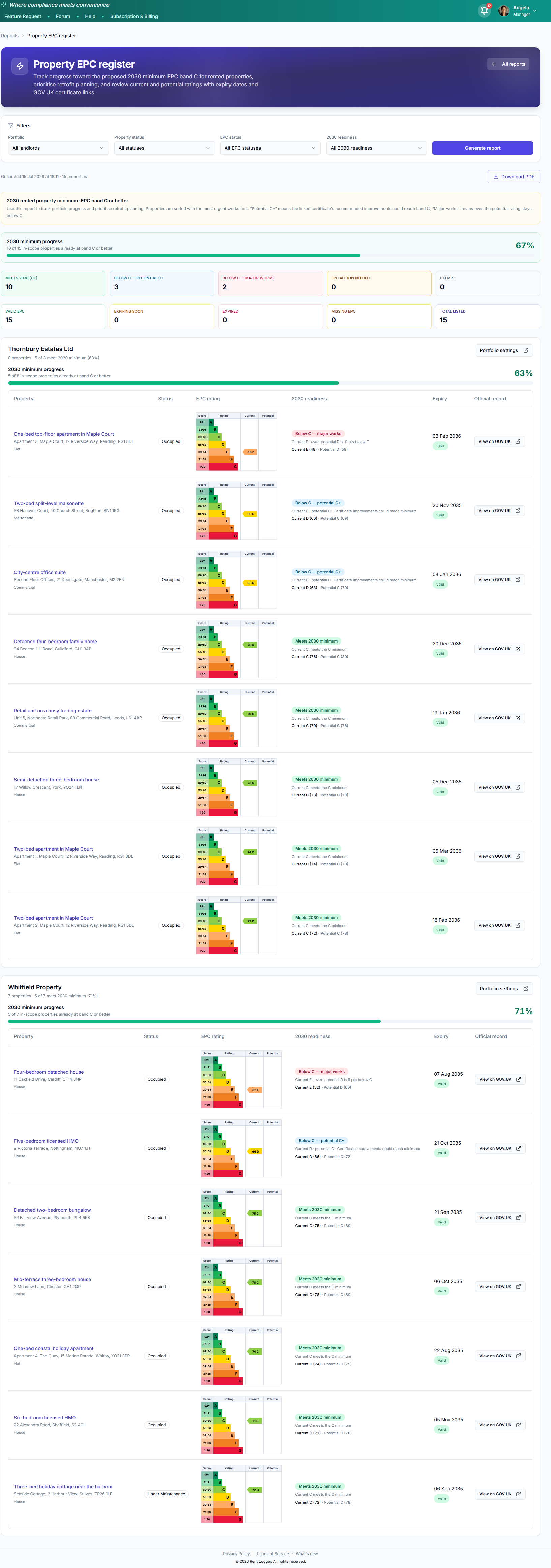
Task: Open the EPC status dropdown
Action: [x=270, y=148]
